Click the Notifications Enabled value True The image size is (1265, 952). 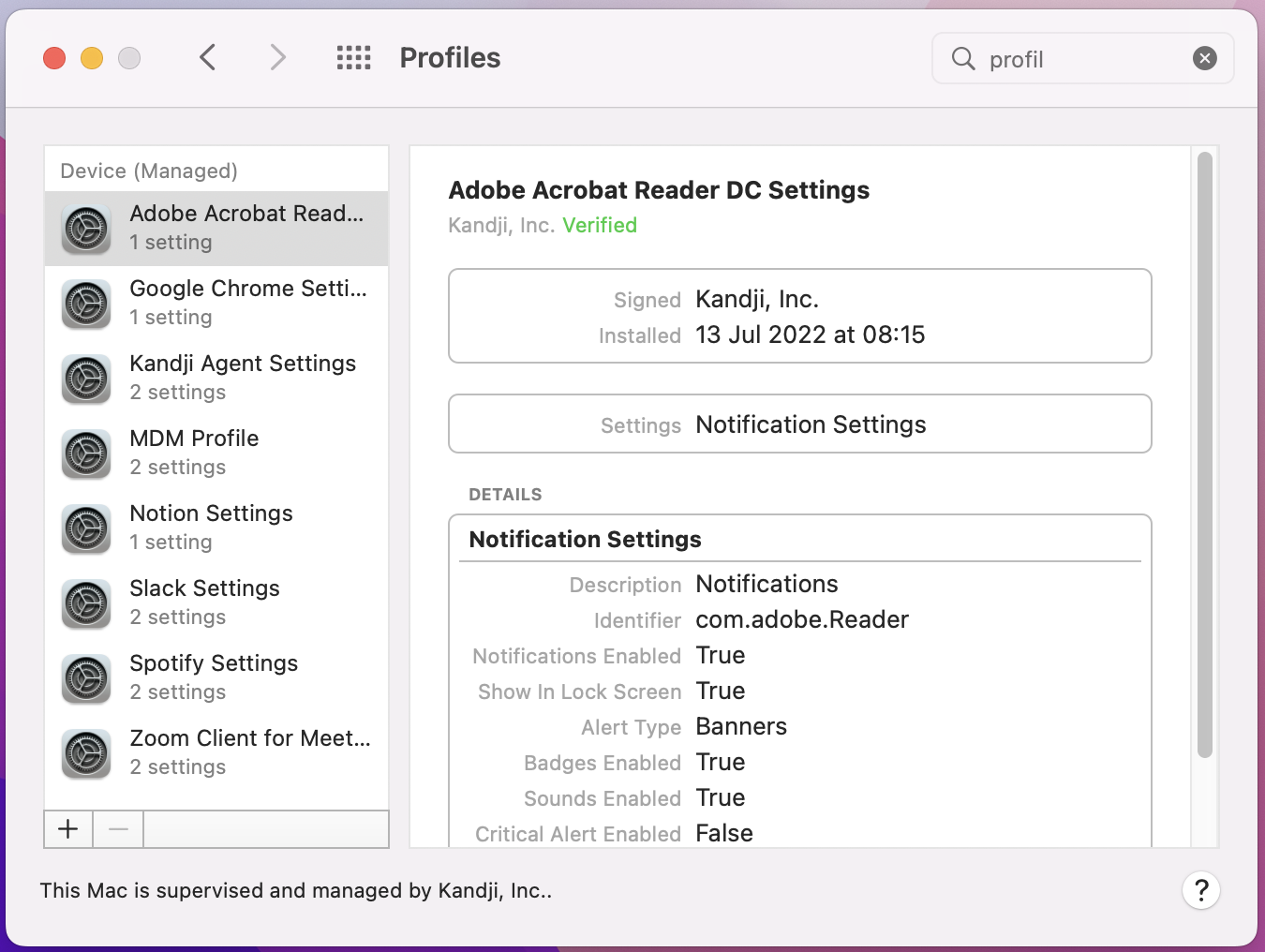721,655
